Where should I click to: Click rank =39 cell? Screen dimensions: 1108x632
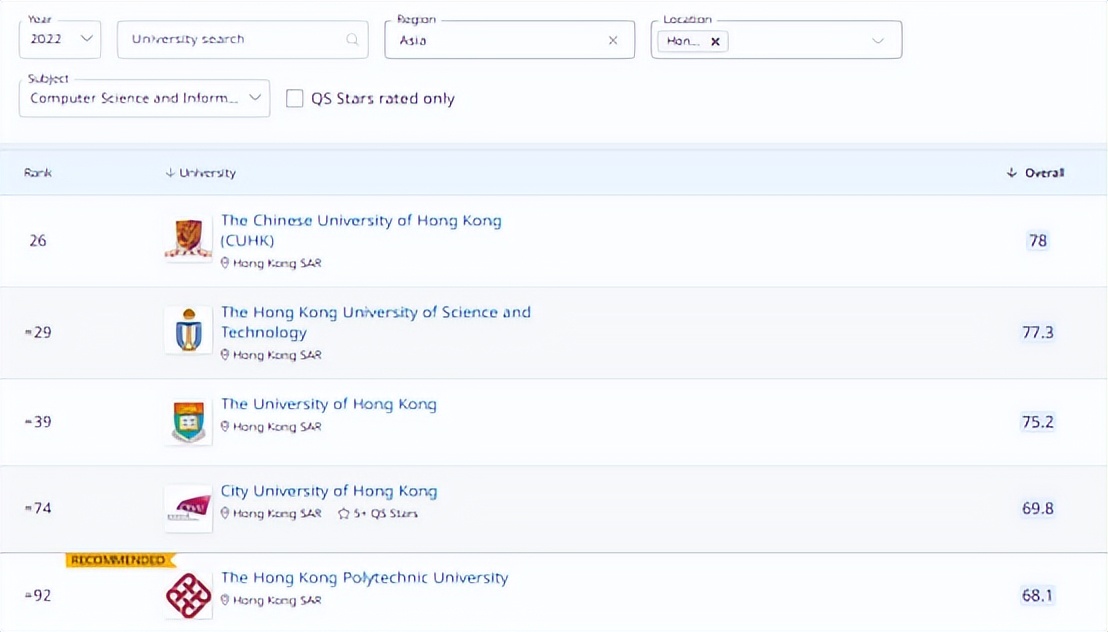click(37, 422)
